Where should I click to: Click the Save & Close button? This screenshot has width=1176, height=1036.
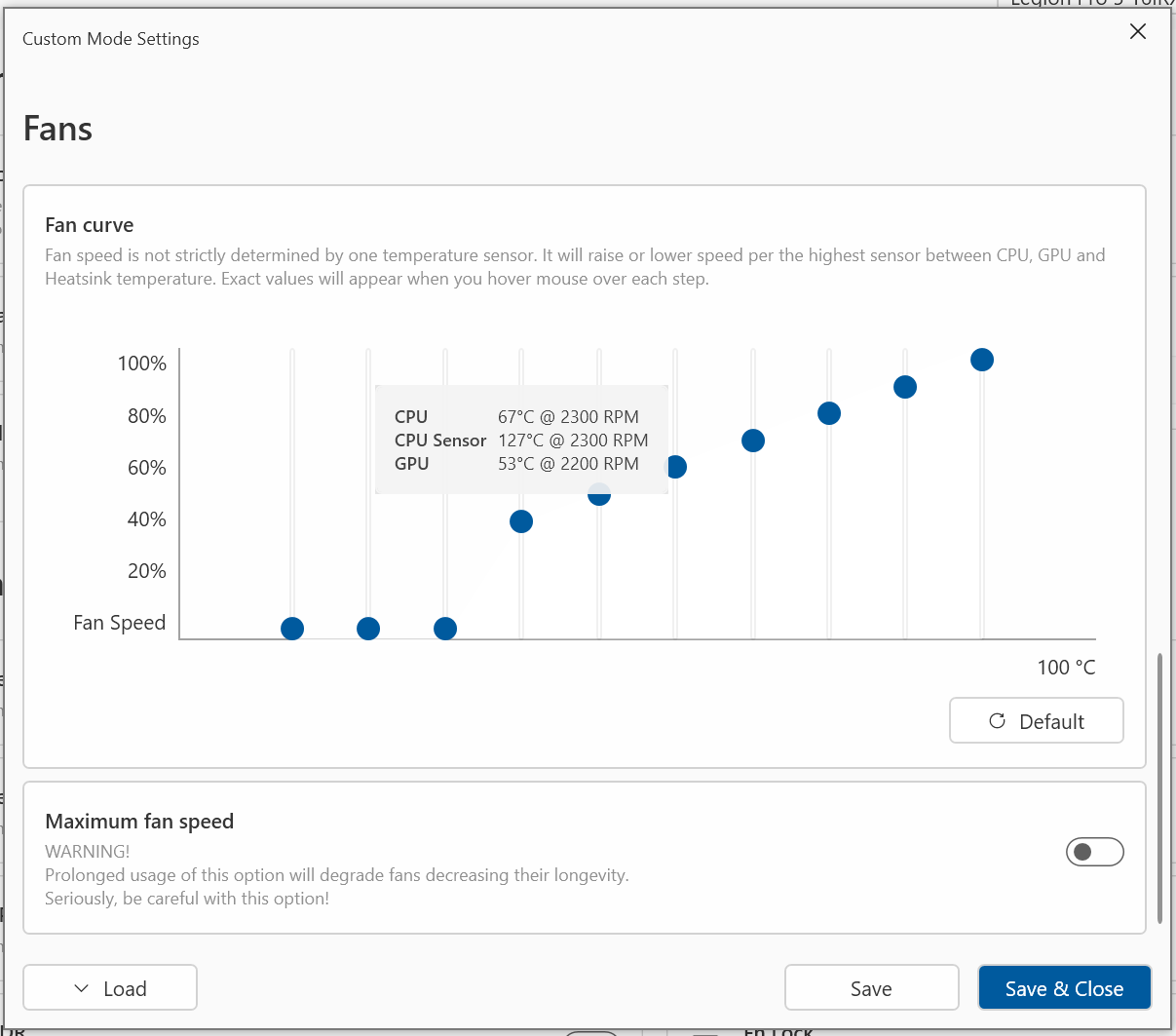pyautogui.click(x=1064, y=988)
